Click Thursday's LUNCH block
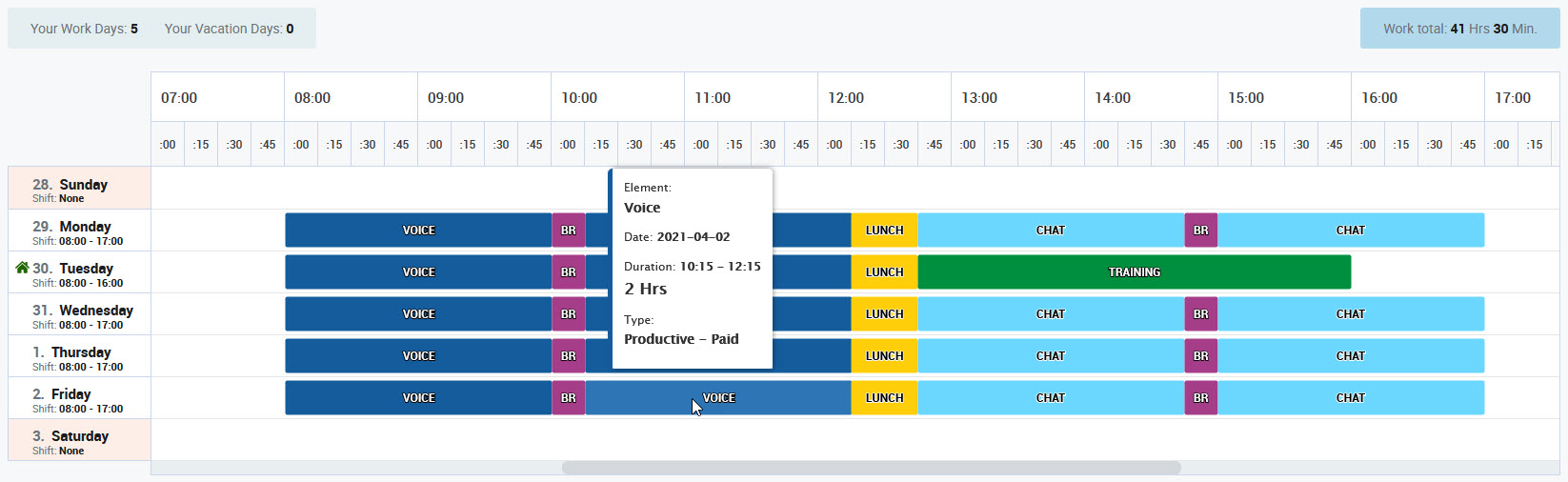 click(x=884, y=356)
